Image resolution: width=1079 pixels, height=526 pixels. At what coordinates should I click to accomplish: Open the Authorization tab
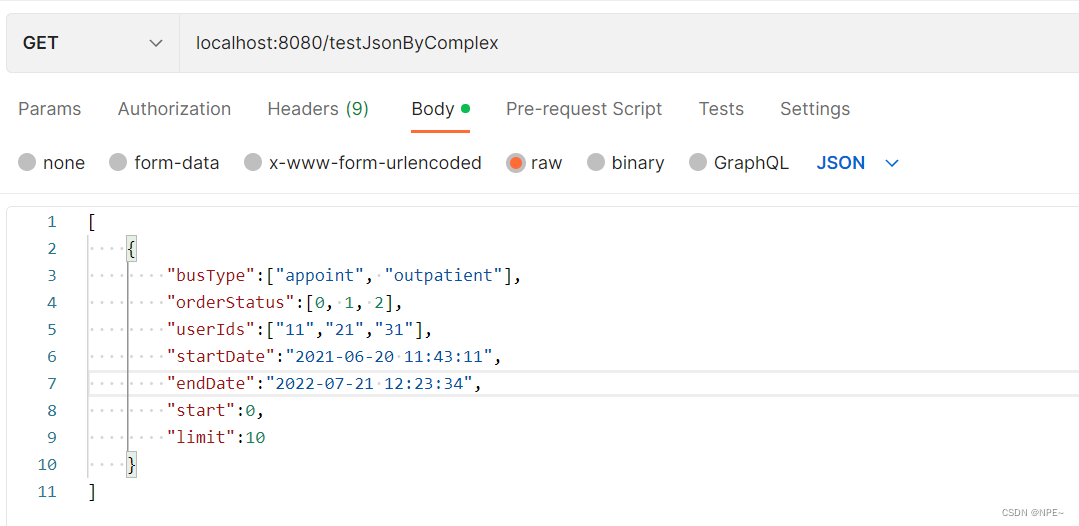[x=174, y=109]
